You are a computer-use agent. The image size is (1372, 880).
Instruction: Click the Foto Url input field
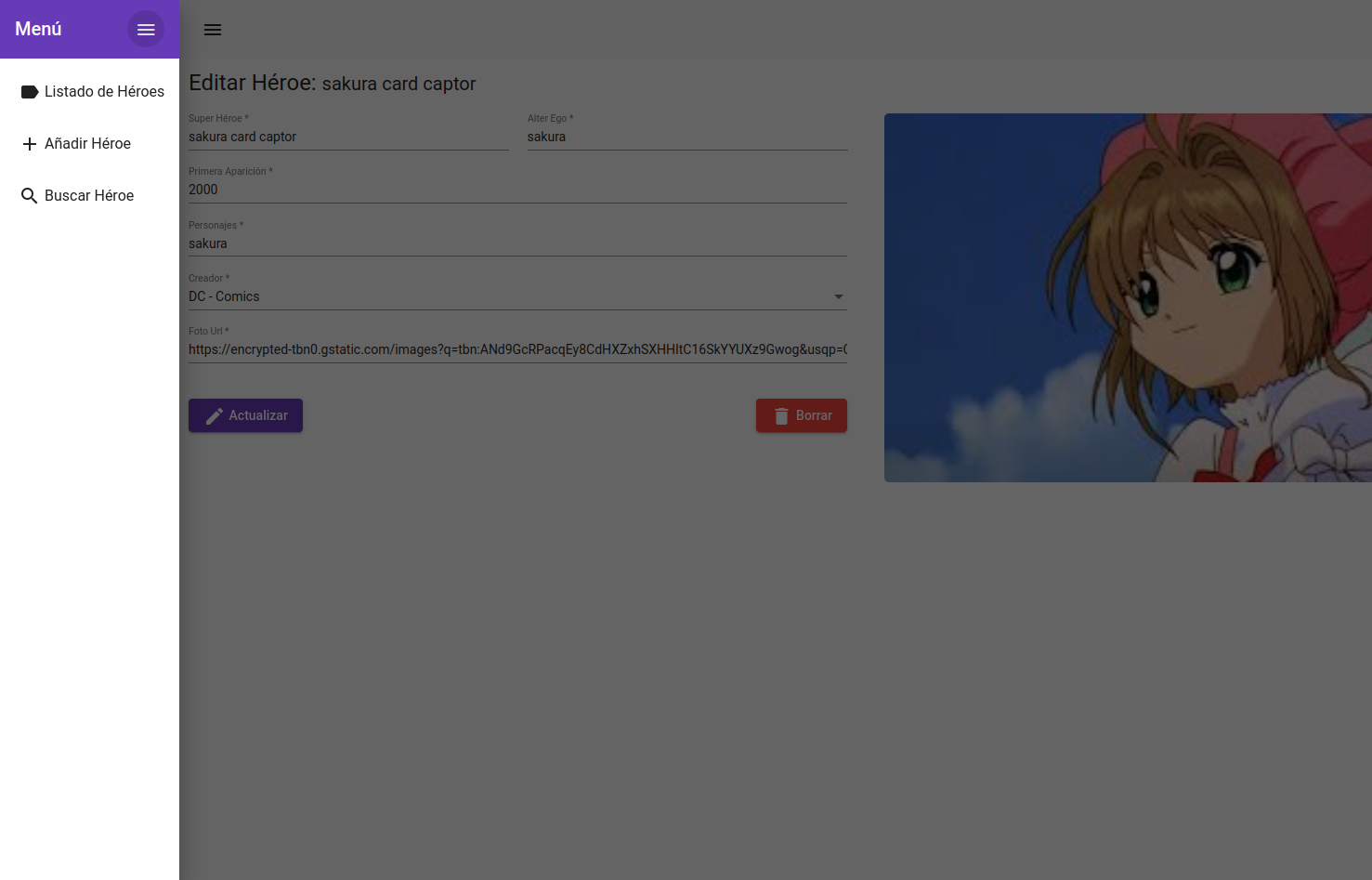click(x=517, y=349)
